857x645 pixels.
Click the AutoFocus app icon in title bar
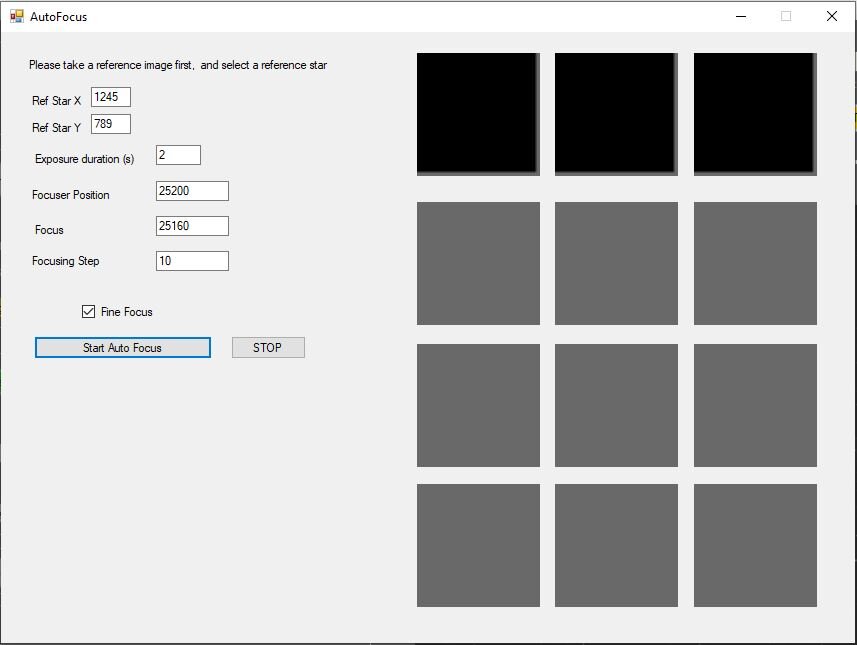(17, 16)
